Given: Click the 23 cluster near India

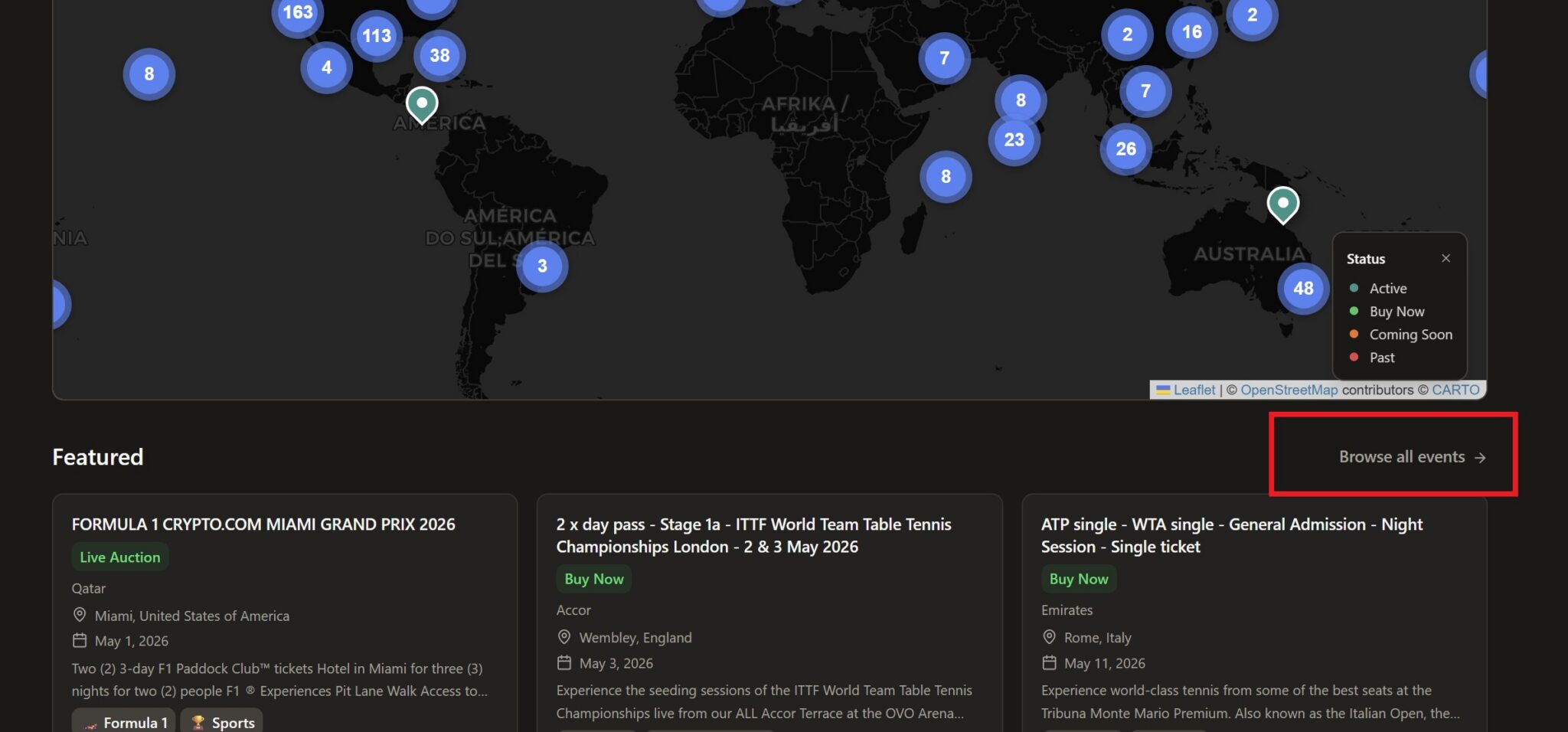Looking at the screenshot, I should pos(1014,140).
